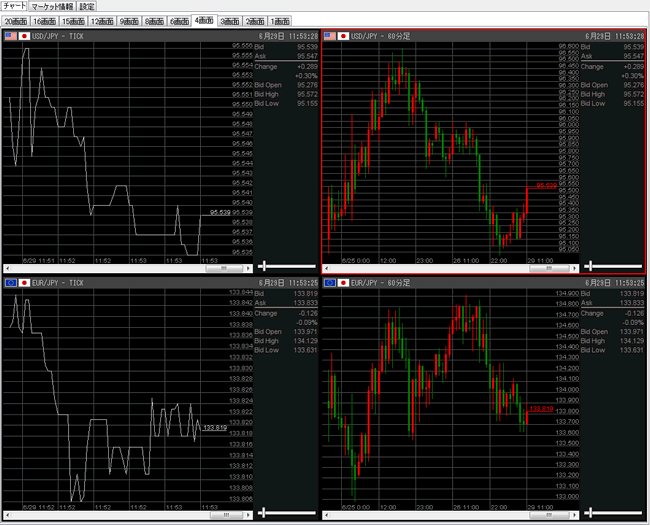This screenshot has height=525, width=650.
Task: Click Japan flag on USD/JPY TICK chart
Action: [x=24, y=36]
